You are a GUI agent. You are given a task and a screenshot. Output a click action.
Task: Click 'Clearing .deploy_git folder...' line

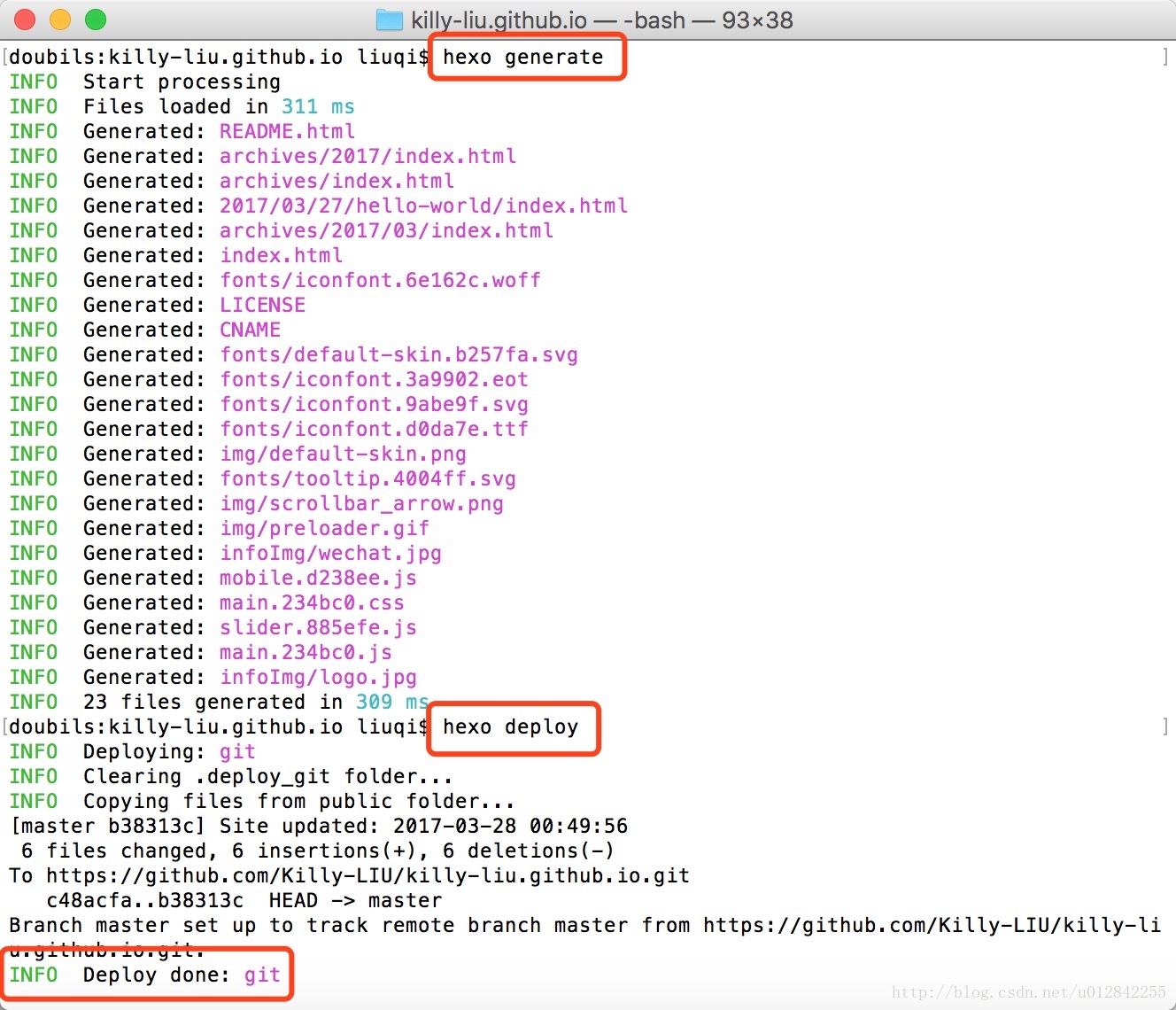(x=231, y=777)
